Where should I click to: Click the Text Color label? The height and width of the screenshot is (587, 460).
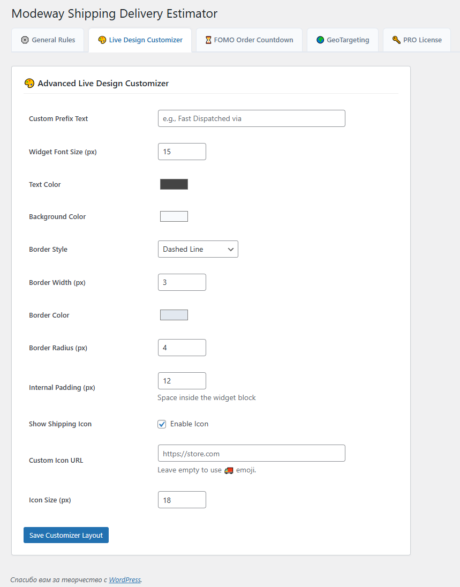tap(45, 185)
